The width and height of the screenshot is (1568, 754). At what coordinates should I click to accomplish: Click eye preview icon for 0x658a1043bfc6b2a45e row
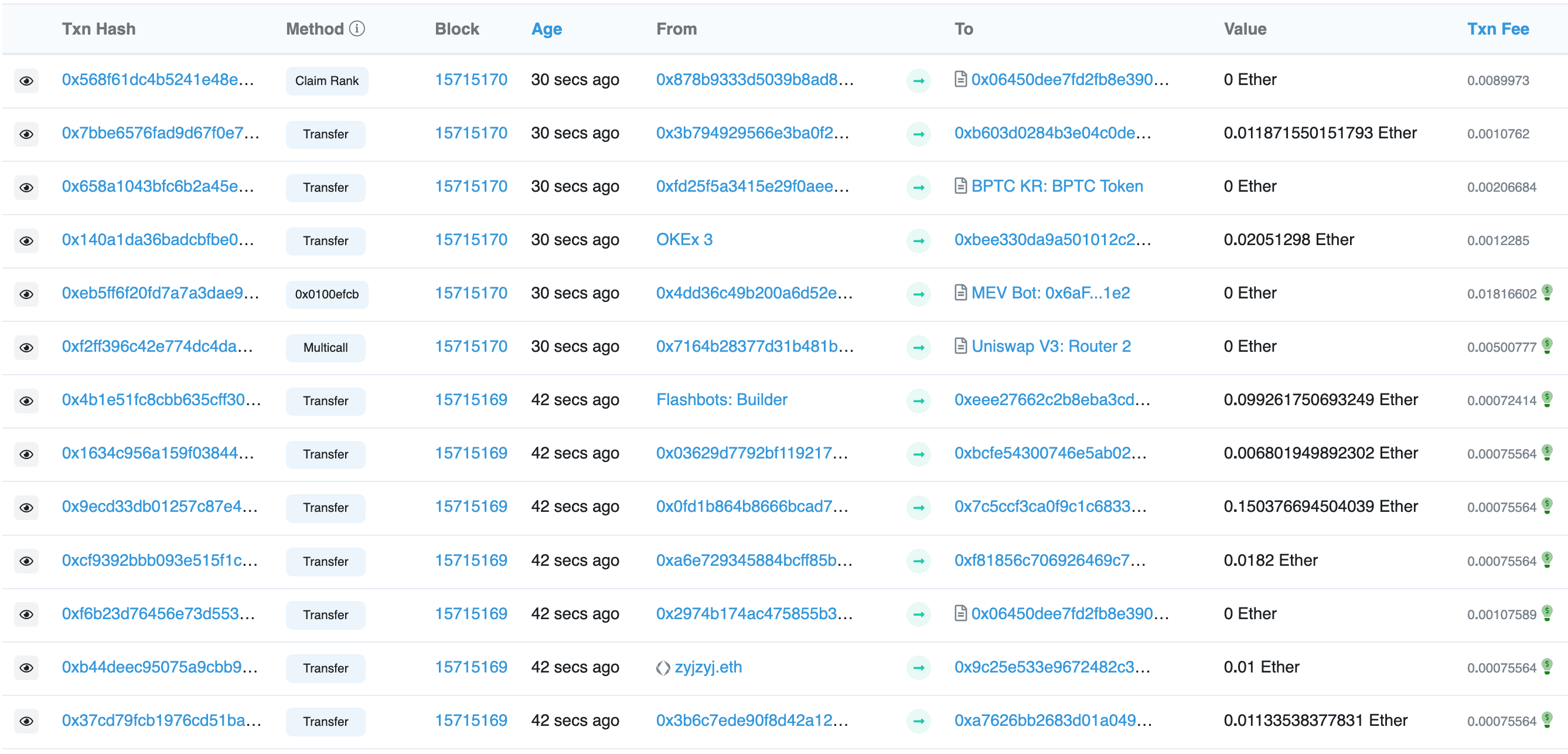[26, 187]
